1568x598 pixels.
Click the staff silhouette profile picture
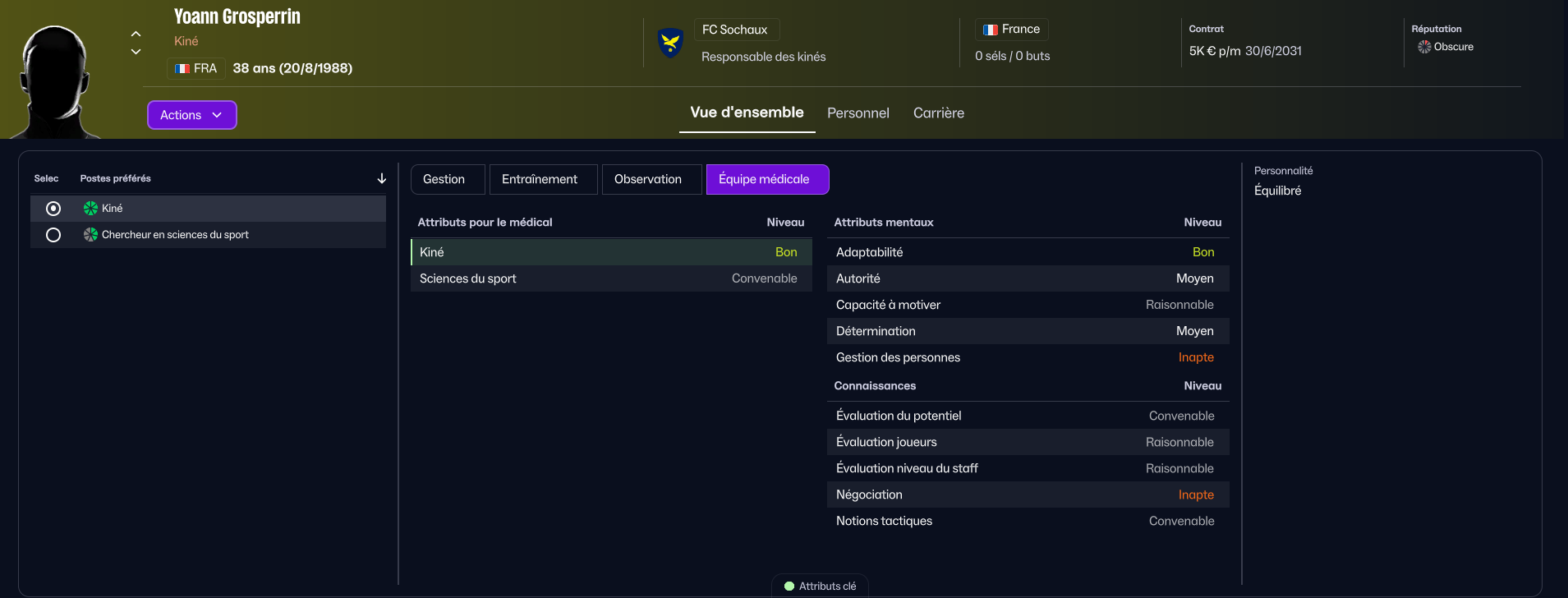[x=54, y=82]
